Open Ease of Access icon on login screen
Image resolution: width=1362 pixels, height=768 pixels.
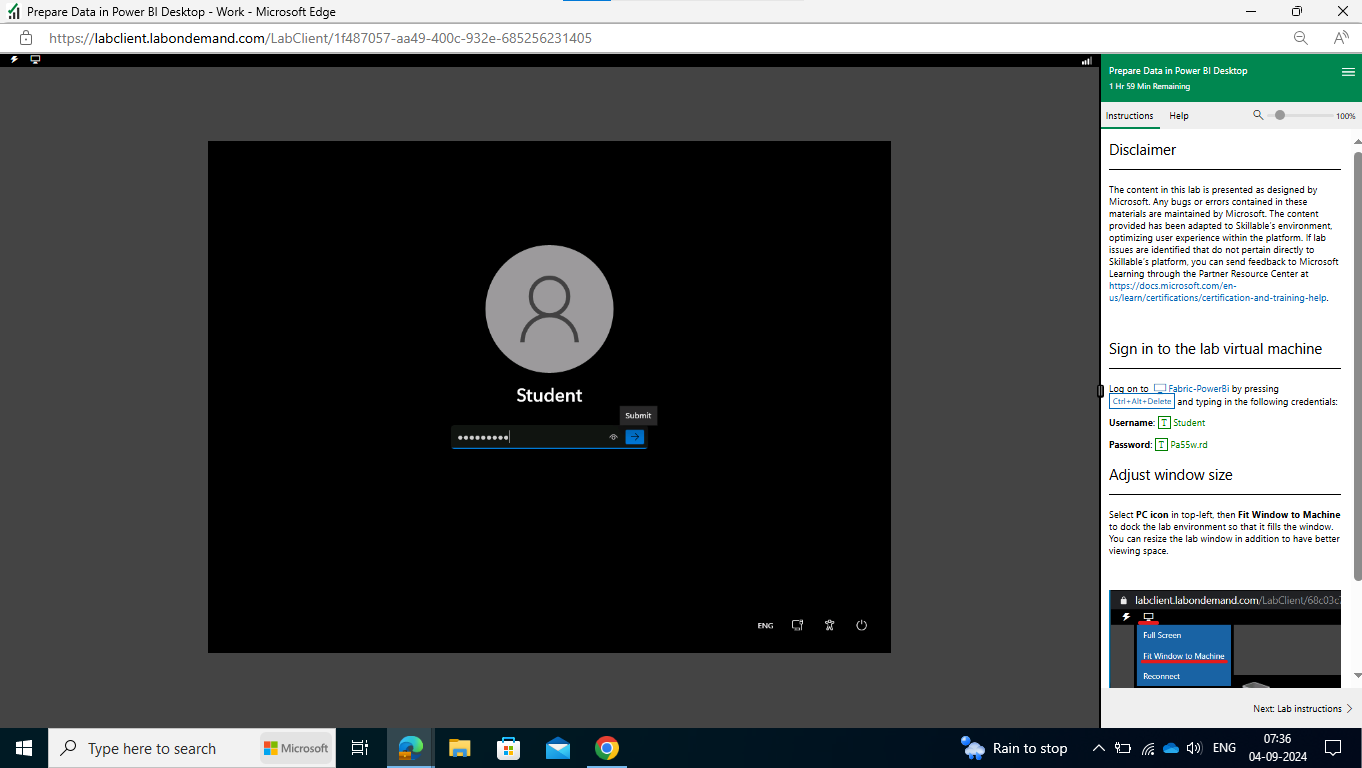829,625
